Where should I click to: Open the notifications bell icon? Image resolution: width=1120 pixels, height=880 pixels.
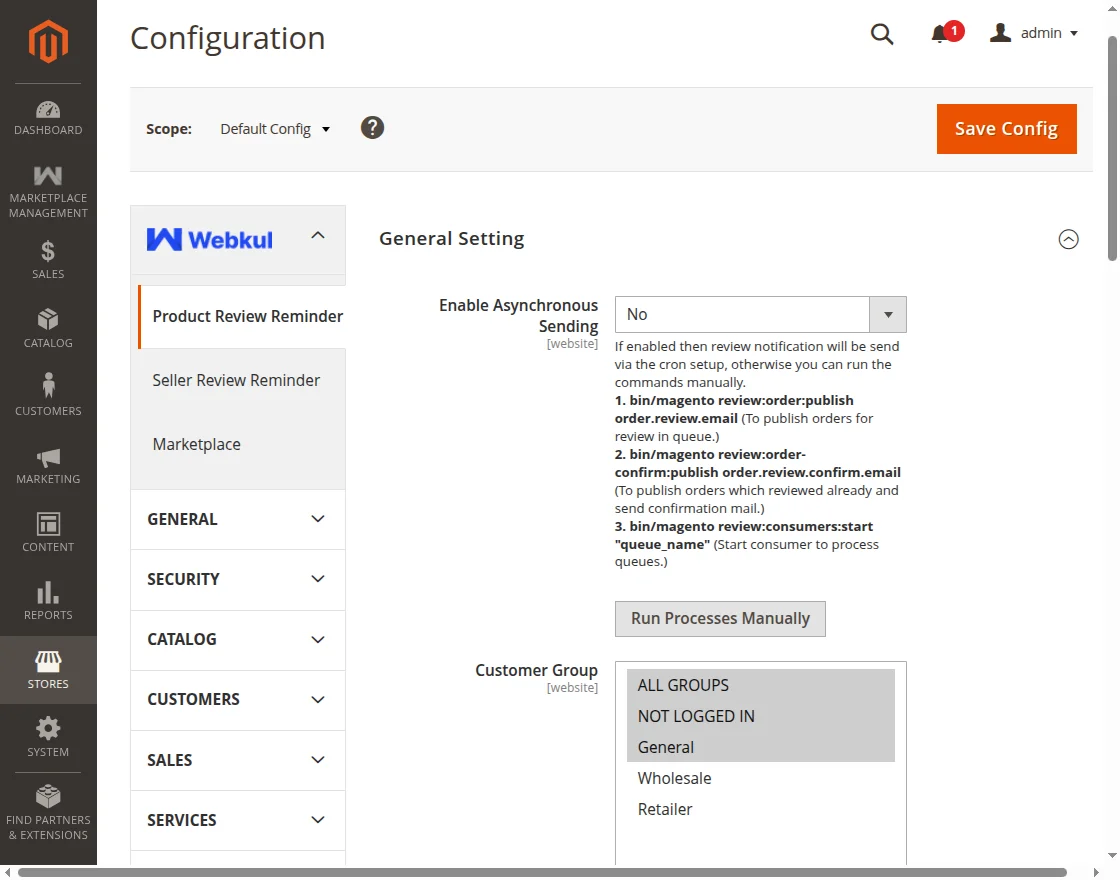click(940, 34)
